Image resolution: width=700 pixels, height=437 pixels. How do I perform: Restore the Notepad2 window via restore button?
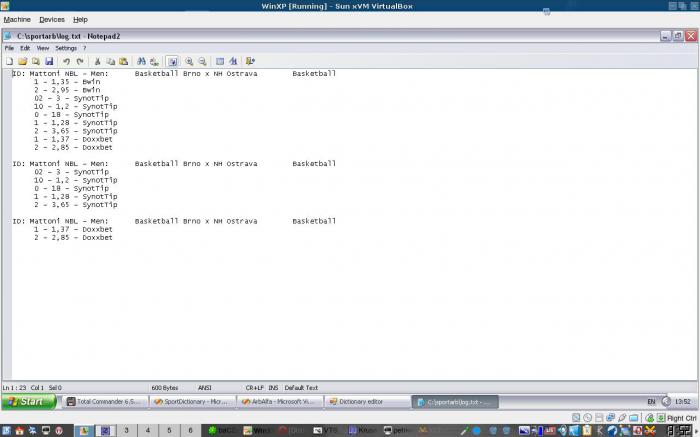coord(678,36)
